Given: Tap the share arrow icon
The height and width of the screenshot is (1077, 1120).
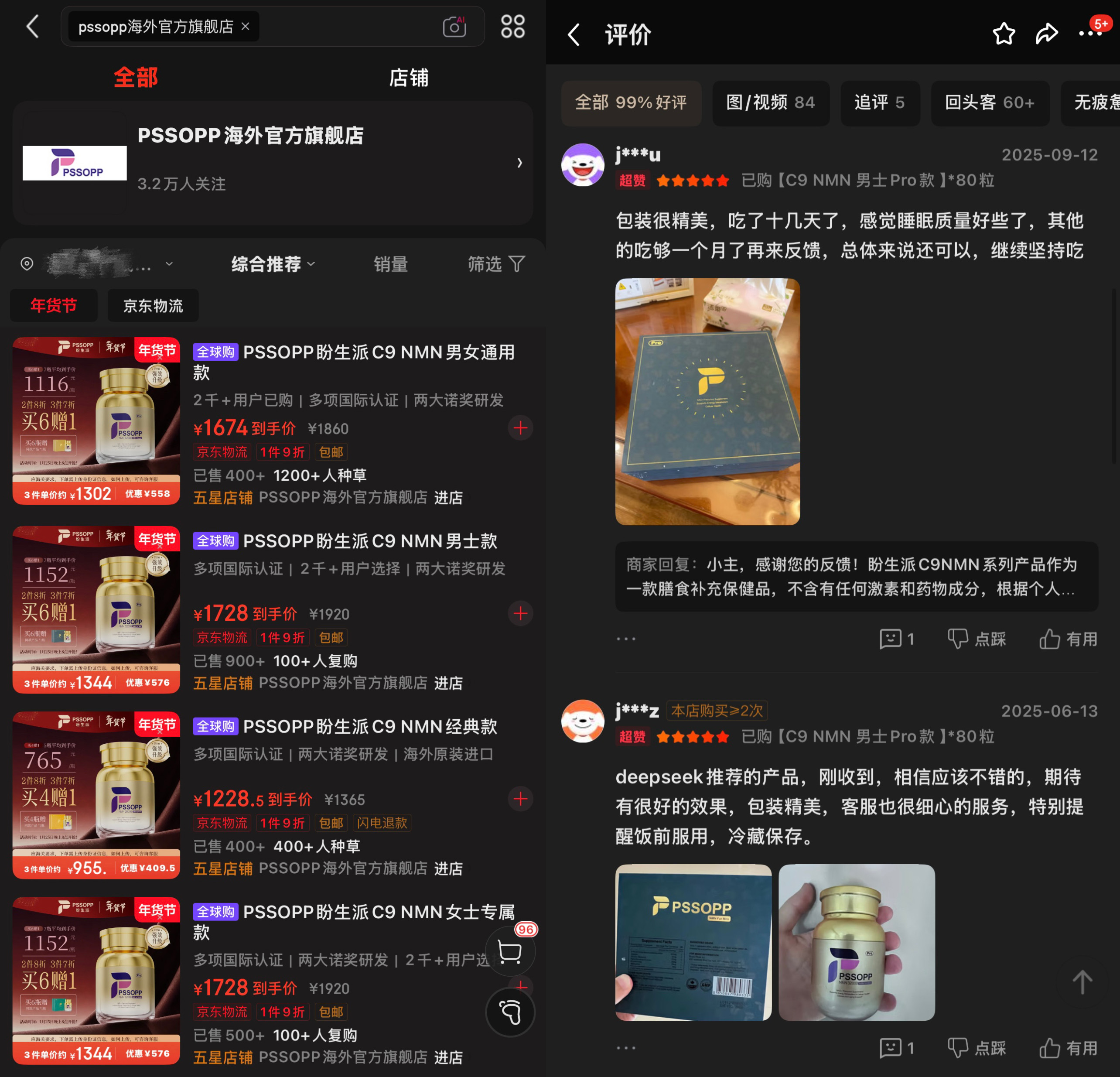Looking at the screenshot, I should [x=1046, y=34].
